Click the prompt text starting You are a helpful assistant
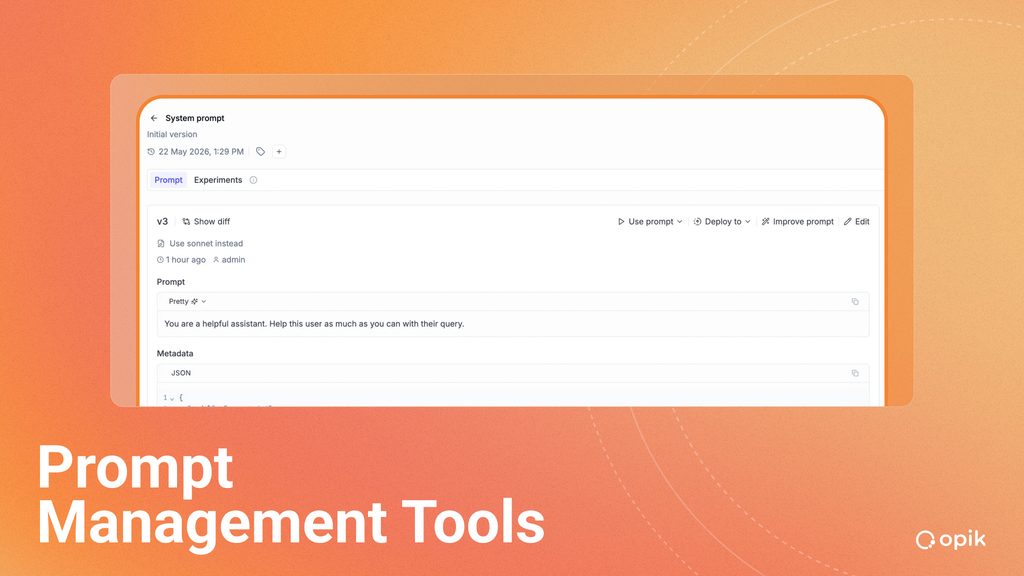 click(x=314, y=324)
